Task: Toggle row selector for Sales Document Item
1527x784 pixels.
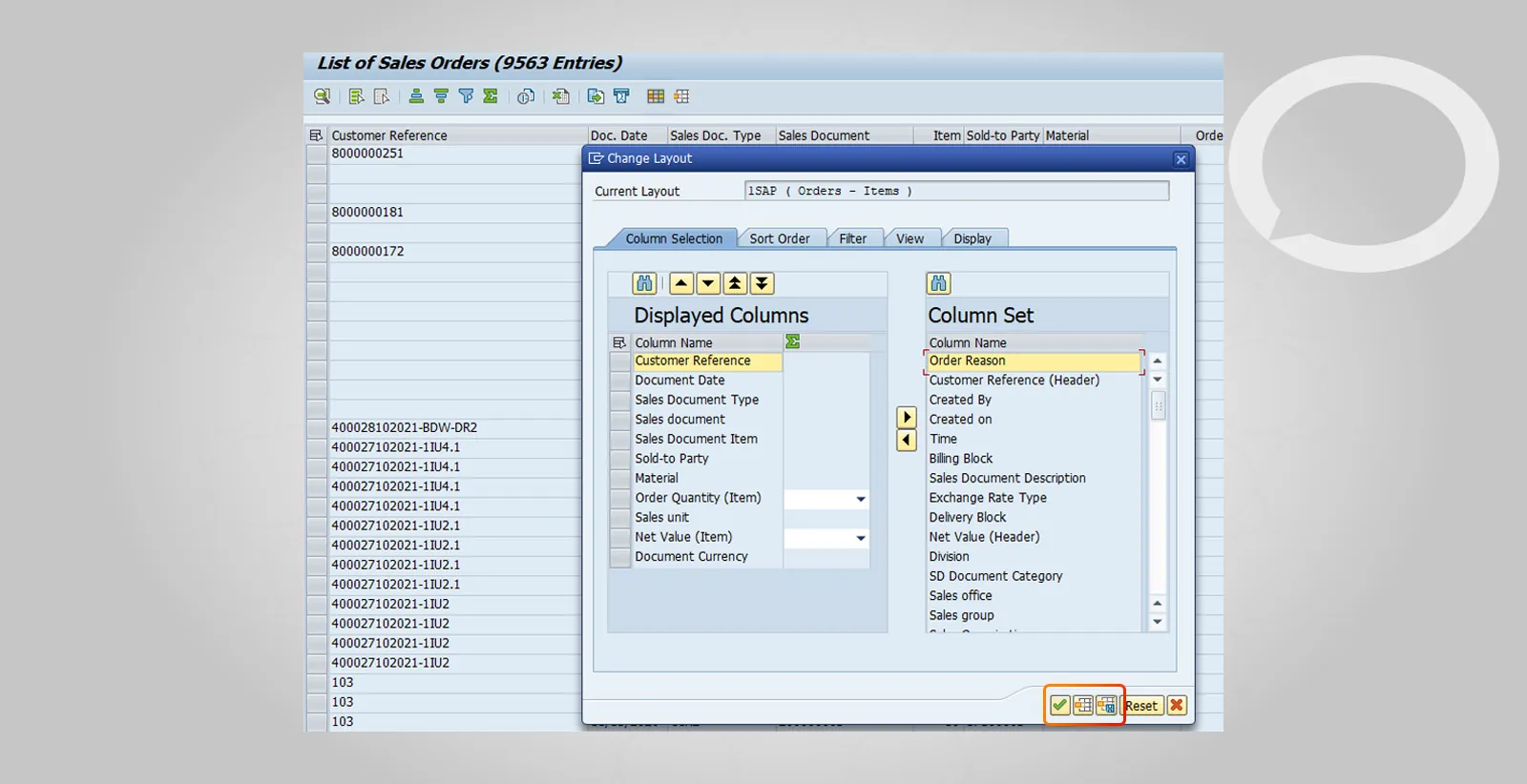Action: pyautogui.click(x=620, y=440)
